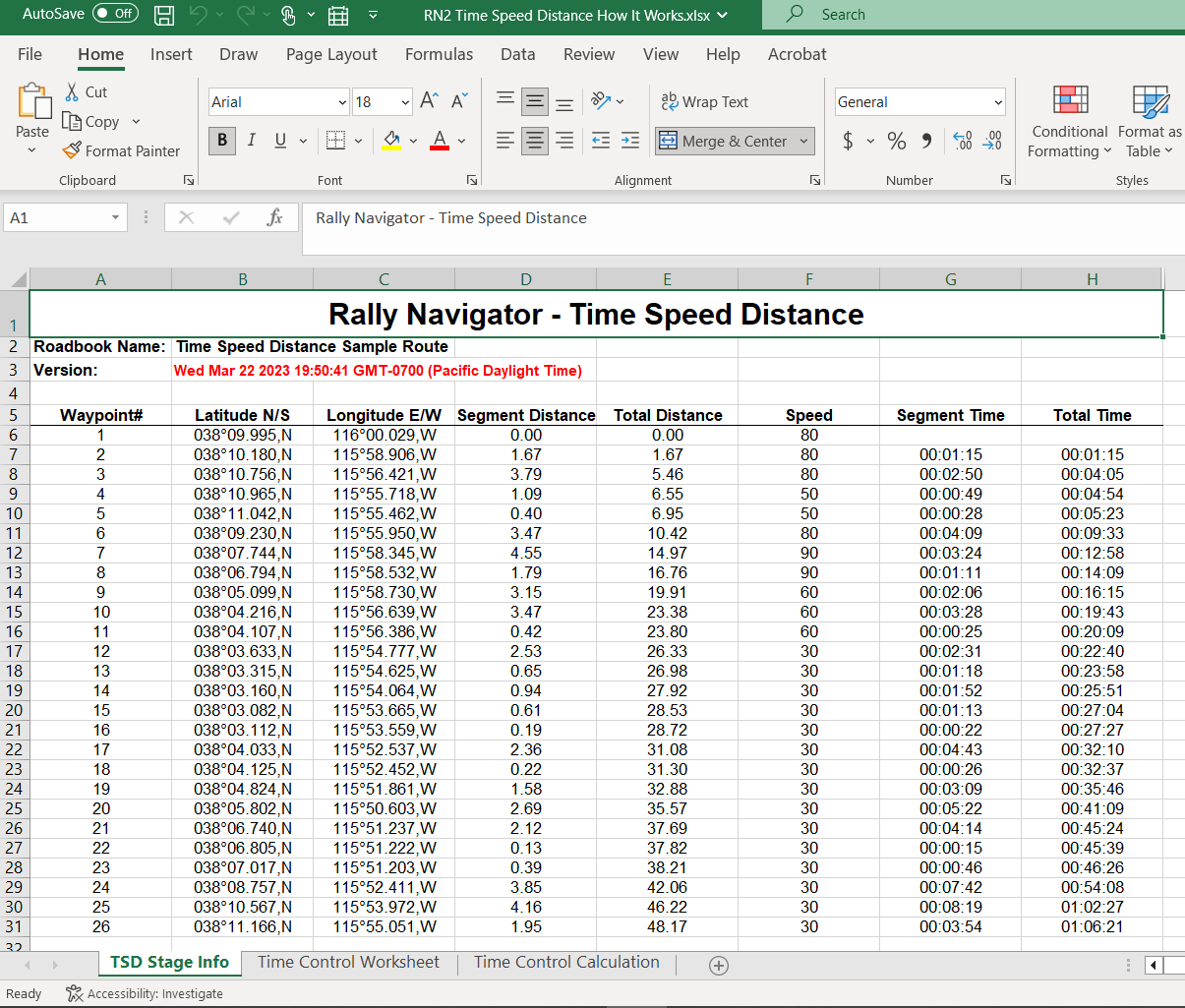This screenshot has width=1185, height=1008.
Task: Toggle the AutoSave switch
Action: point(115,14)
